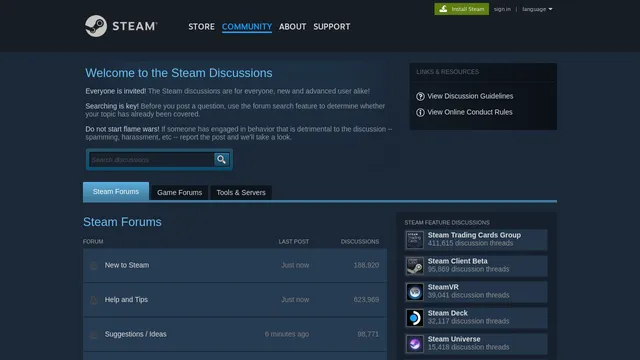Click 'Welcome to the Steam Discussions' heading
Image resolution: width=640 pixels, height=360 pixels.
[179, 73]
